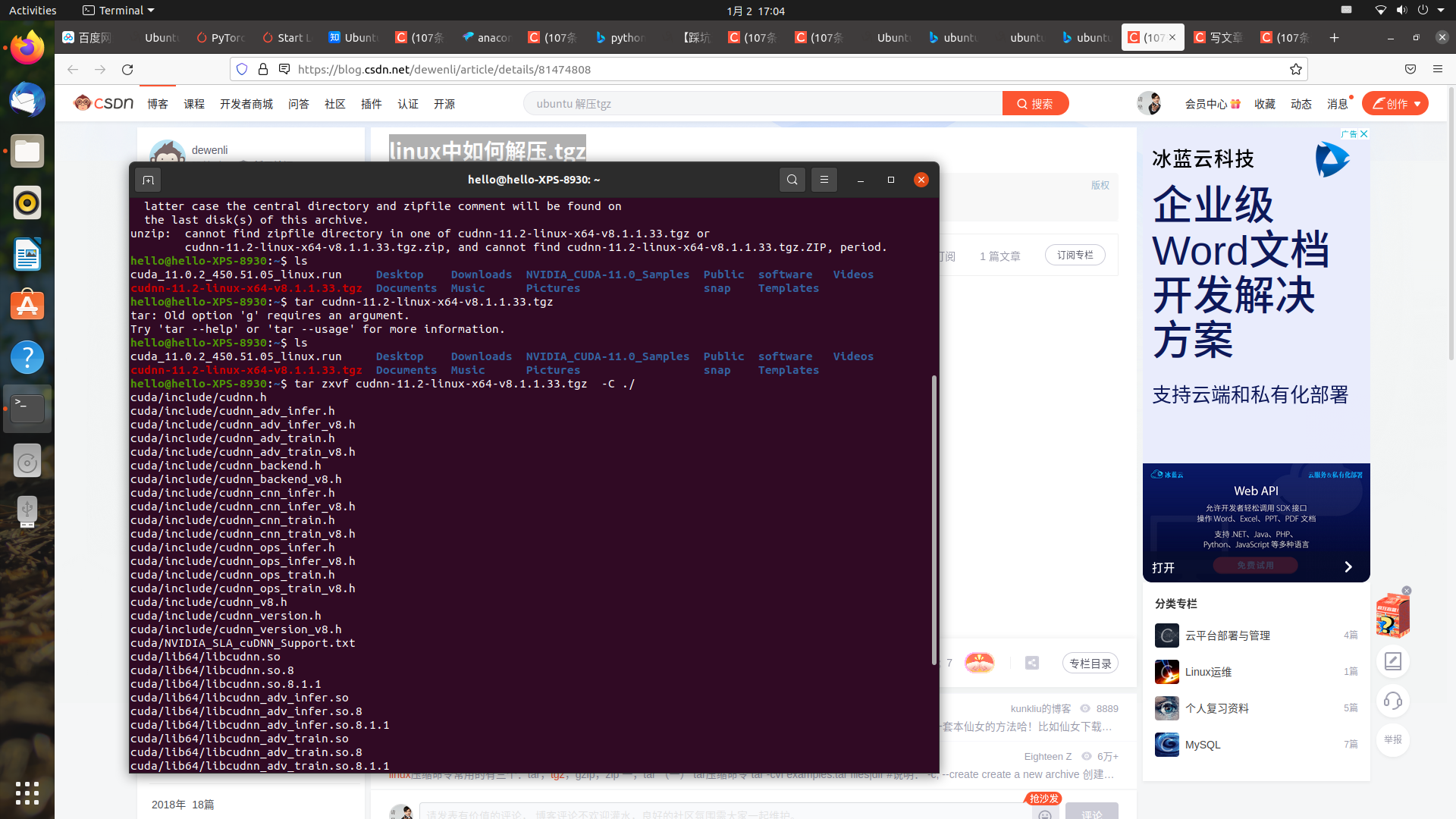1456x819 pixels.
Task: Open the user avatar on CSDN header
Action: 1149,103
